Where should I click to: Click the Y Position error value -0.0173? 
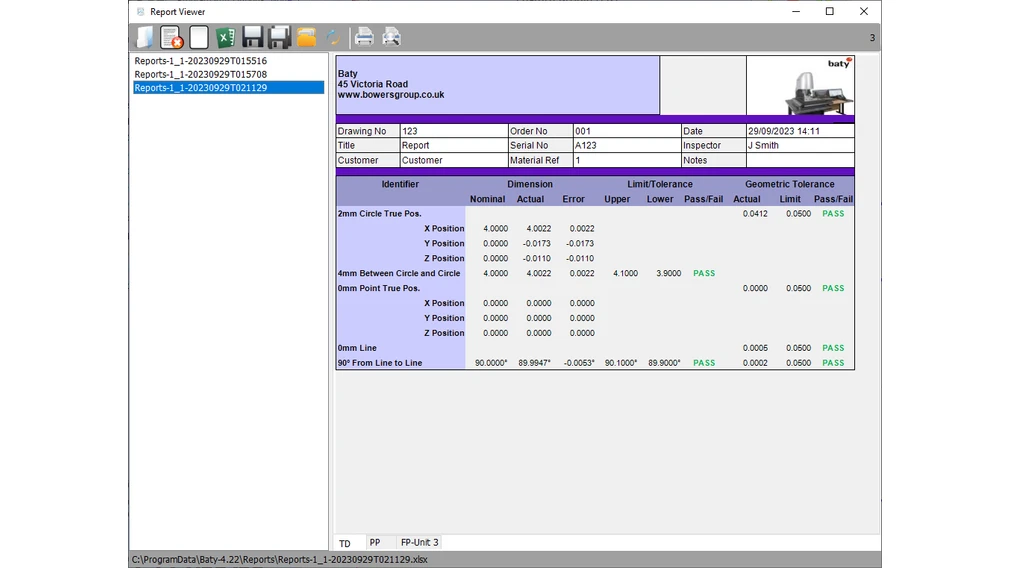click(580, 243)
